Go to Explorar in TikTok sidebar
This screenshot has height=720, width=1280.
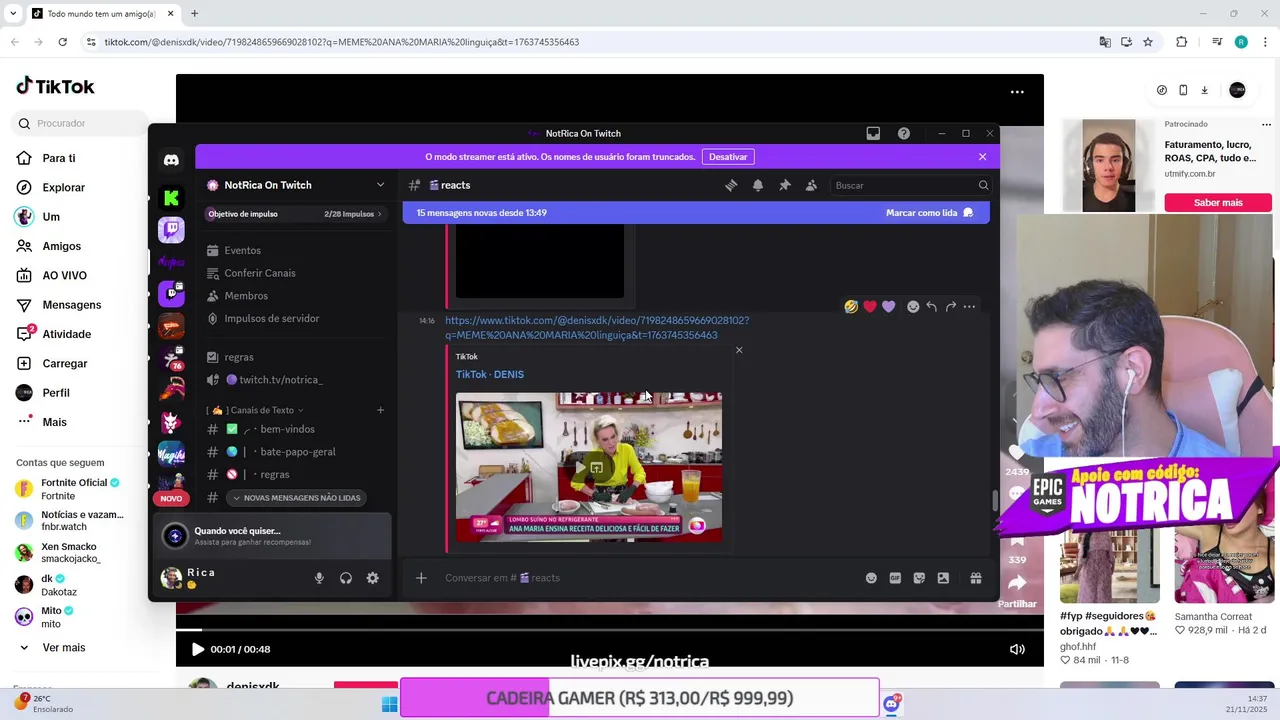pyautogui.click(x=63, y=188)
